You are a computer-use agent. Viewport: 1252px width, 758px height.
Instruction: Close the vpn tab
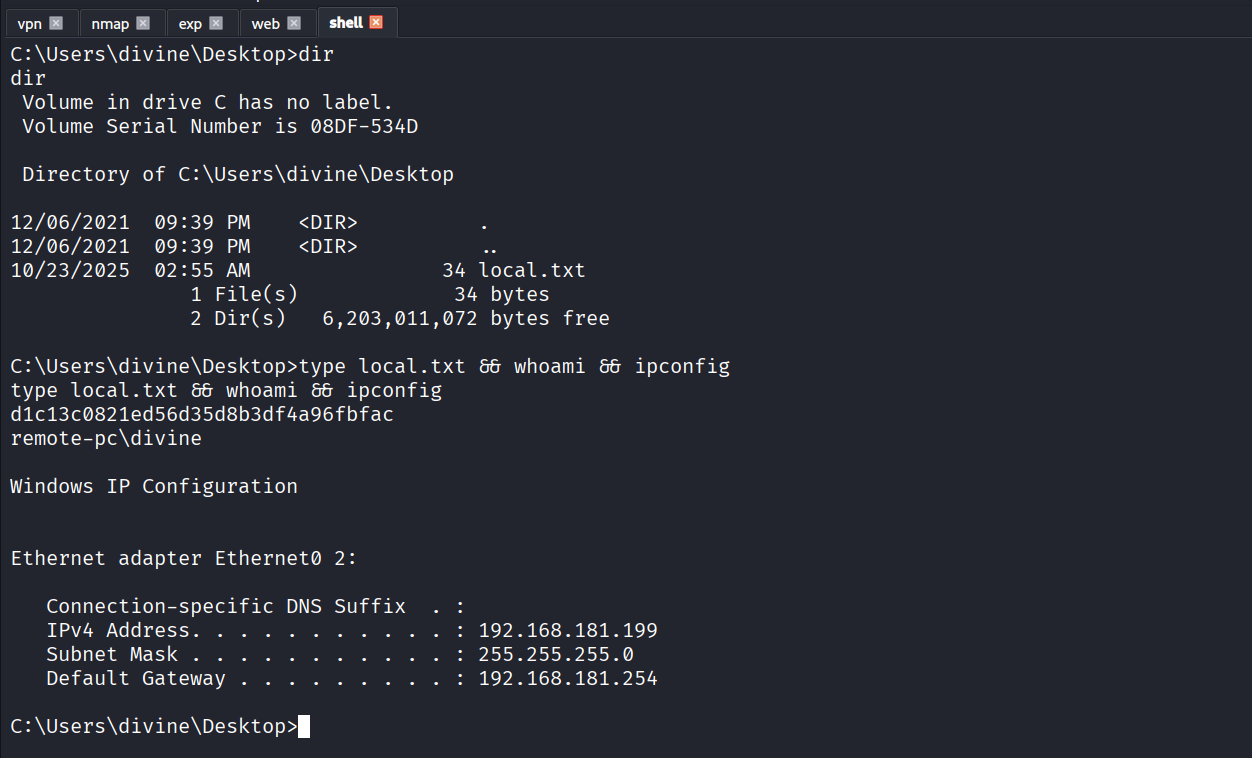[x=56, y=23]
